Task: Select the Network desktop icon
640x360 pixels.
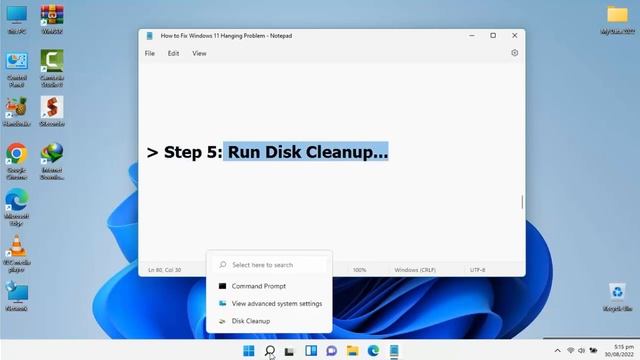Action: [17, 296]
